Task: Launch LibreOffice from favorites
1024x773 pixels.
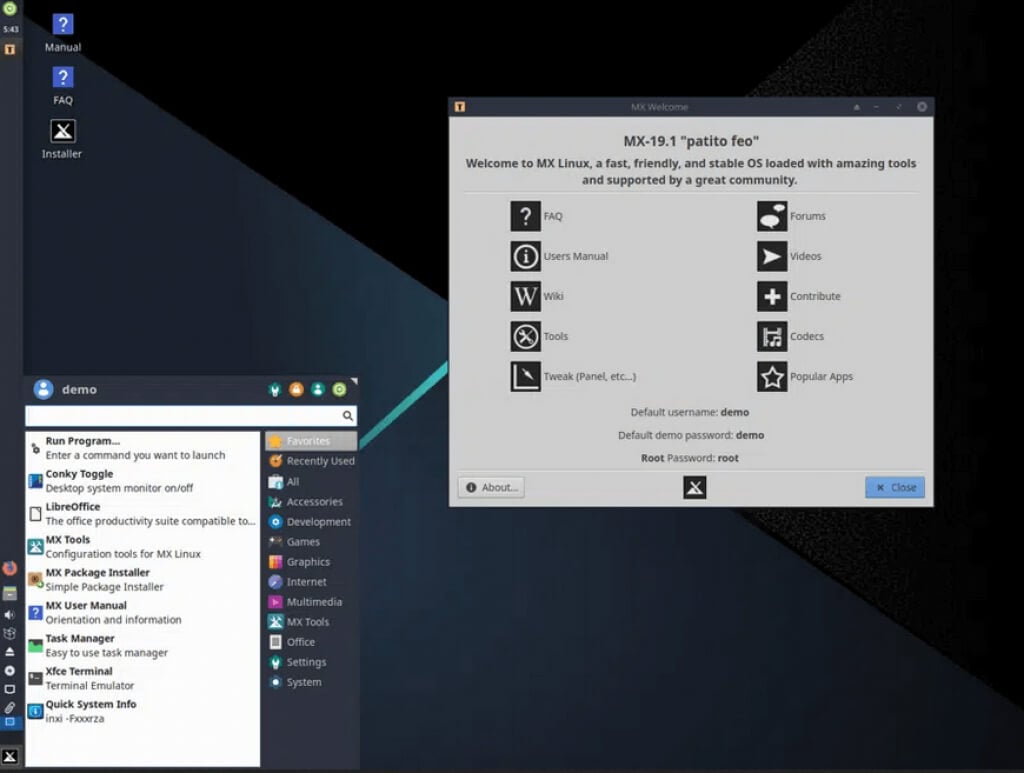Action: 142,514
